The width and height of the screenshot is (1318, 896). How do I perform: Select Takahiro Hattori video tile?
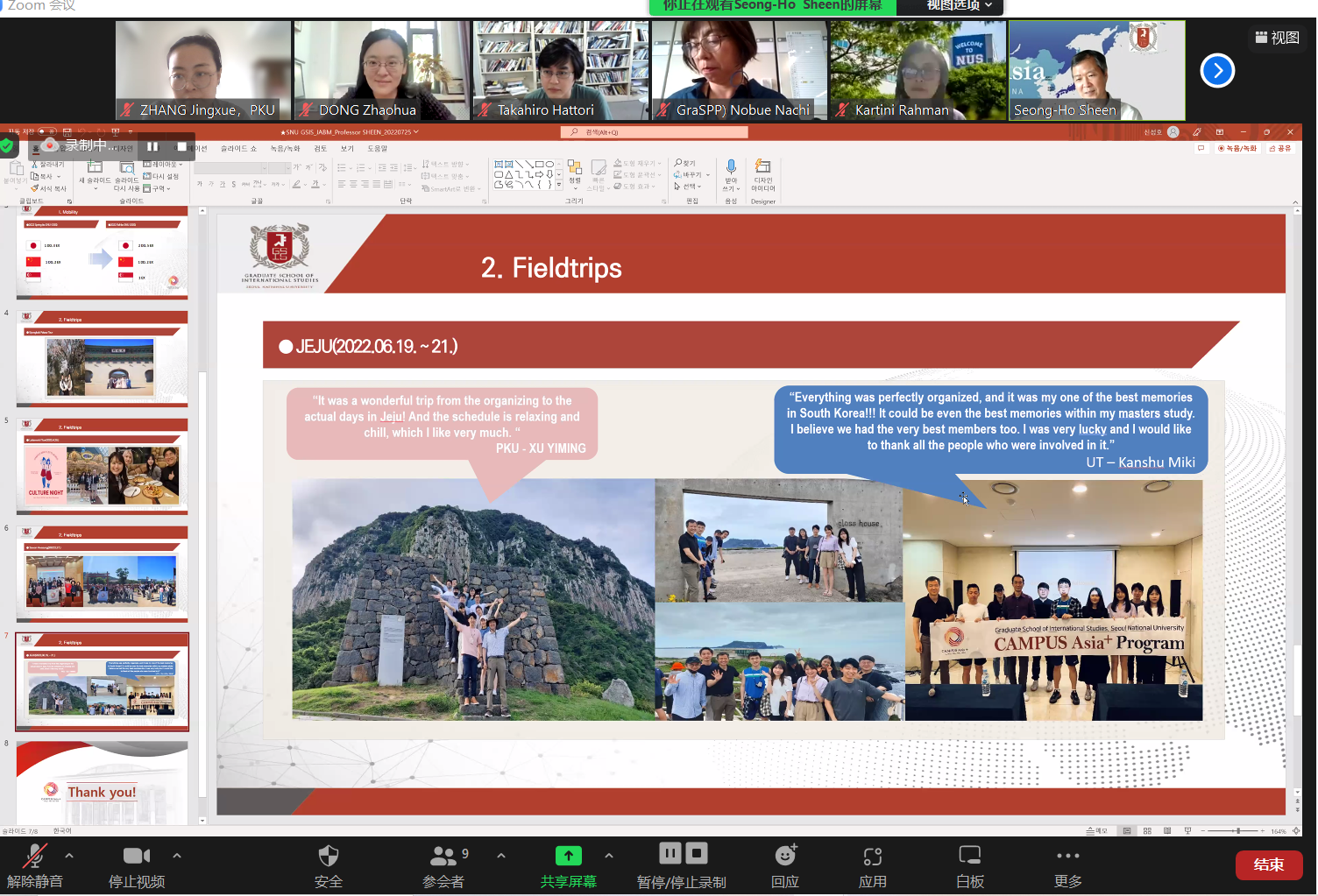[x=561, y=70]
